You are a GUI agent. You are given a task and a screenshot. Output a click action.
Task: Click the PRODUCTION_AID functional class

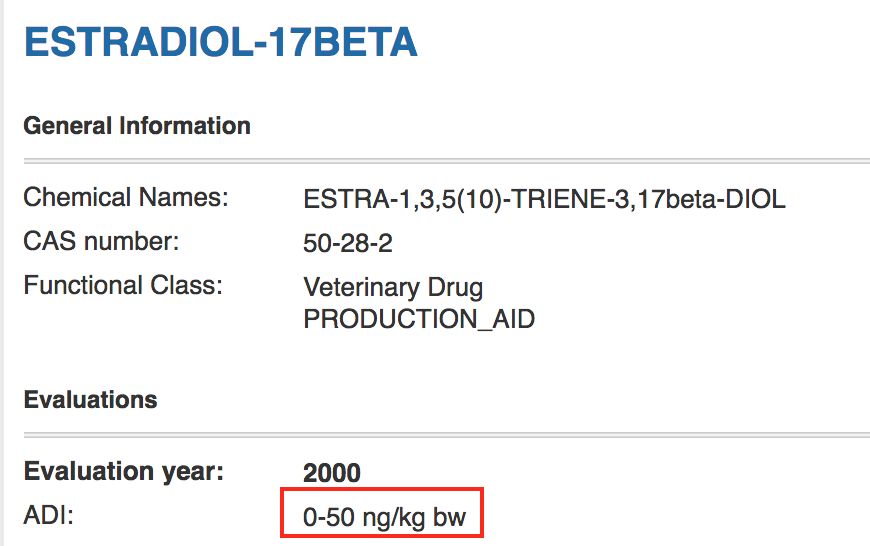tap(419, 319)
